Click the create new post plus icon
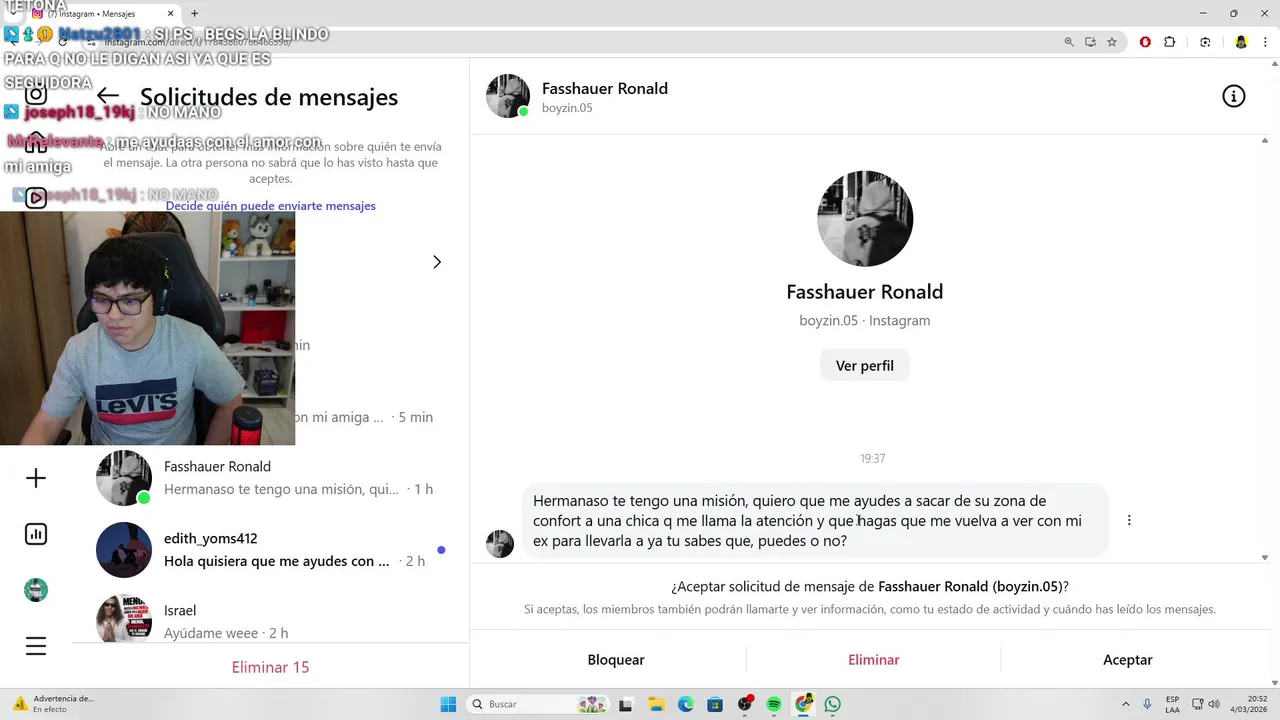This screenshot has height=720, width=1280. [36, 478]
